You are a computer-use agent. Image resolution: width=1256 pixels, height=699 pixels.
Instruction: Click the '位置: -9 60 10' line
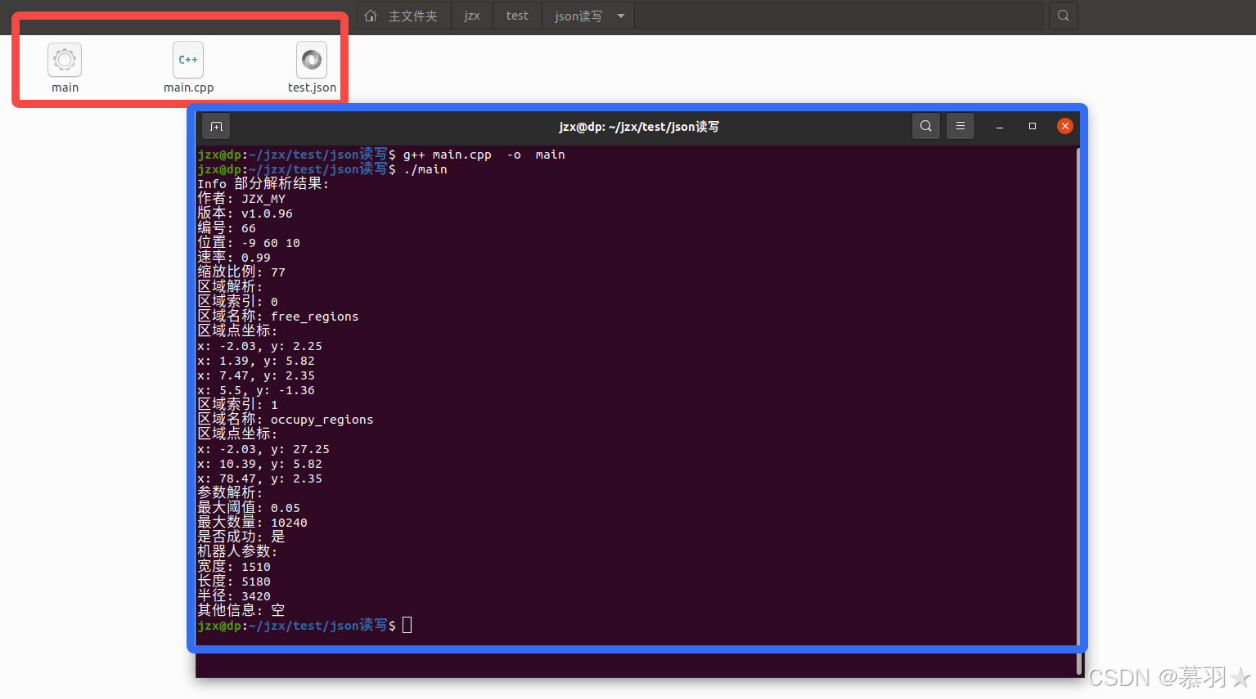click(249, 243)
